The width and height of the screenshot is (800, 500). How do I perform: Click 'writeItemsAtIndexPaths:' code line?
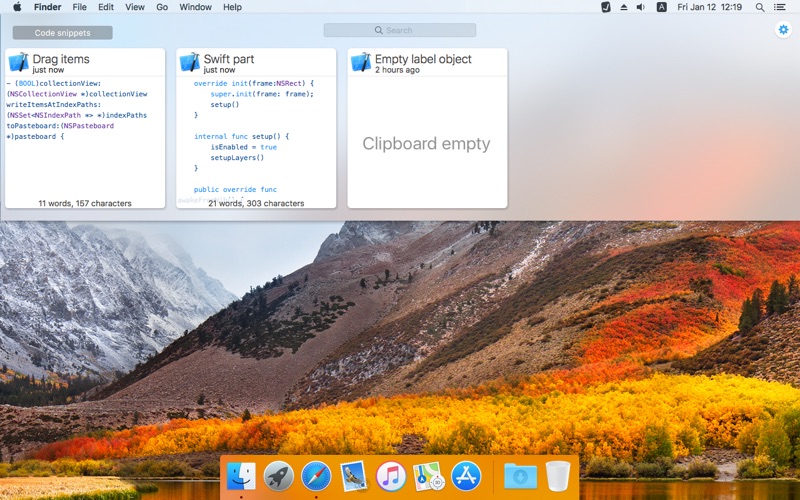(54, 105)
